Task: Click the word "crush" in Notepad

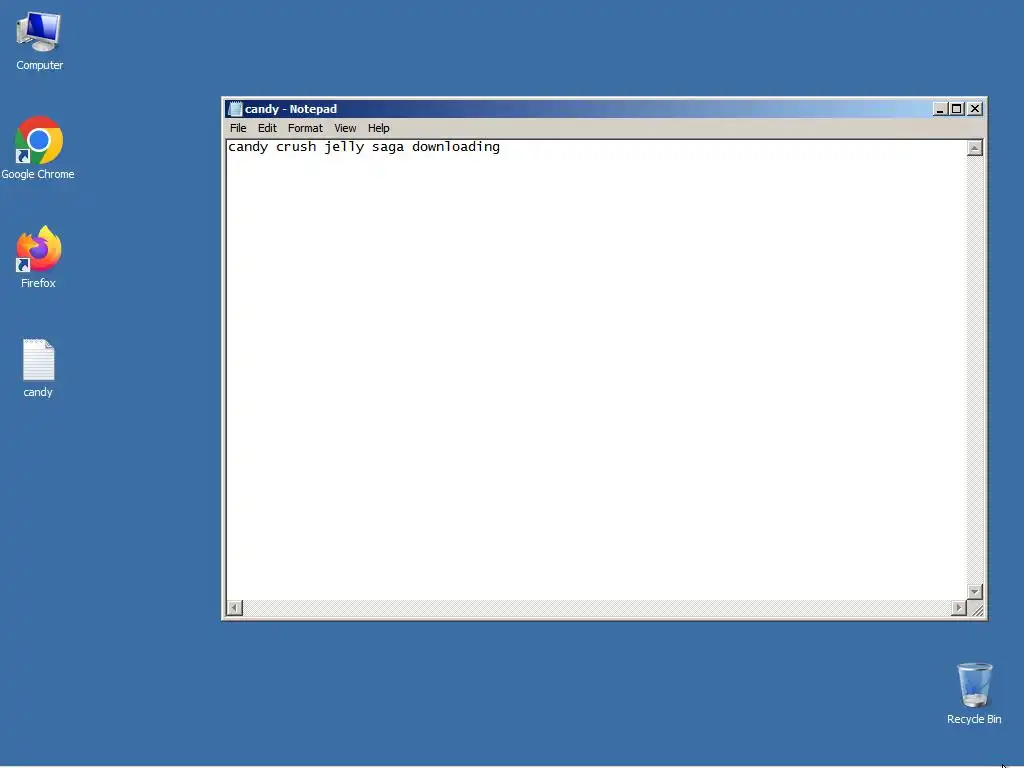Action: tap(296, 148)
